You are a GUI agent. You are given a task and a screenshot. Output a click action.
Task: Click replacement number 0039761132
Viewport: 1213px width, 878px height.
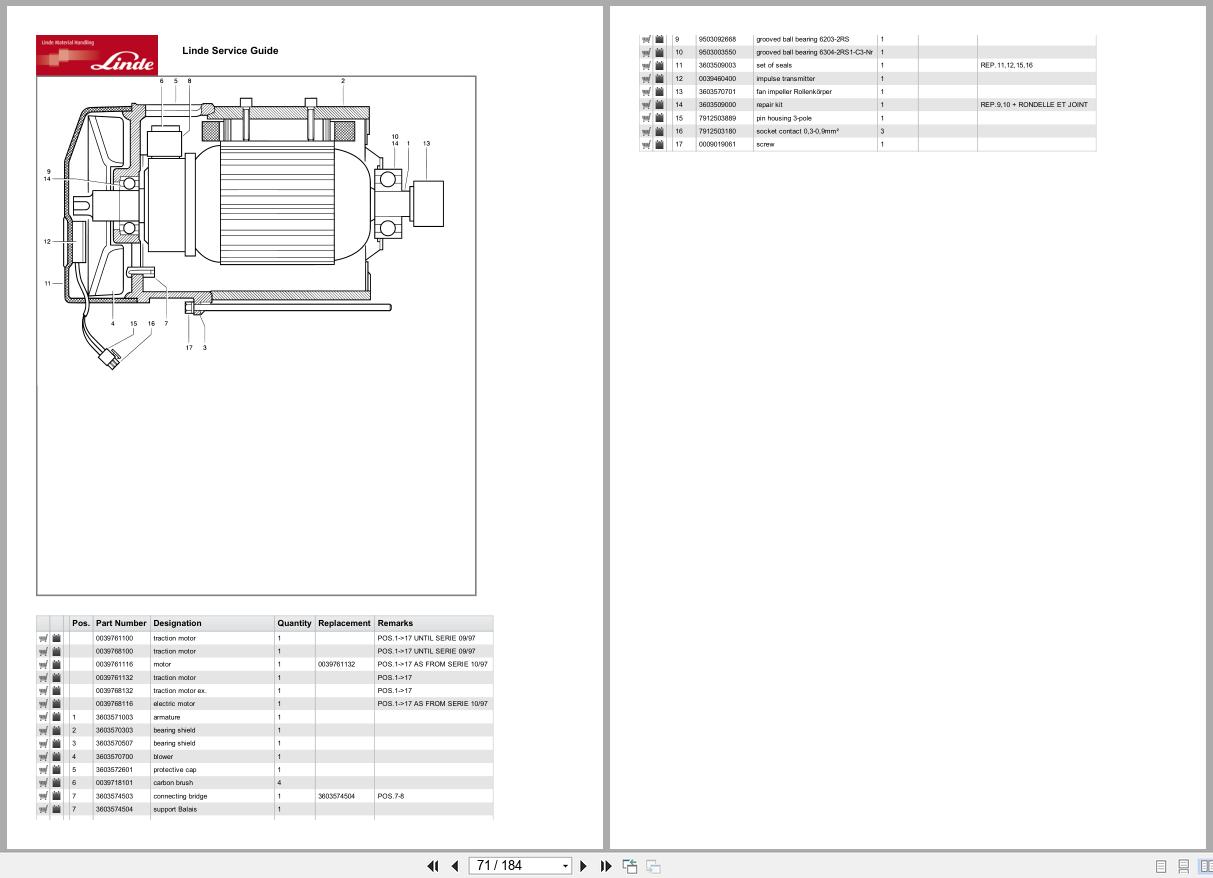(x=336, y=664)
